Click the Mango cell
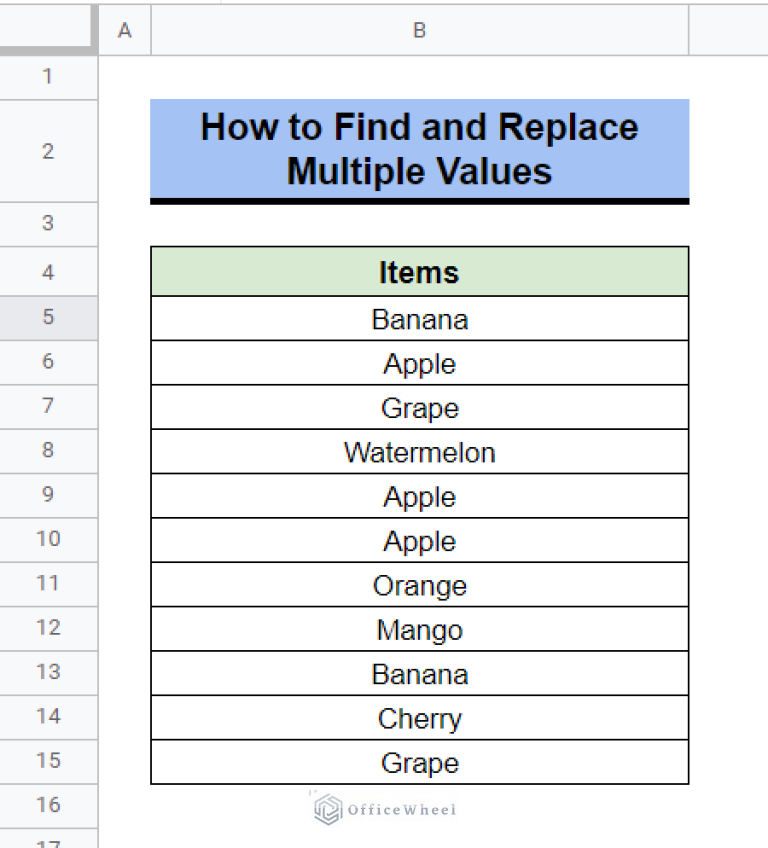Screen dimensions: 768x848 [x=419, y=630]
